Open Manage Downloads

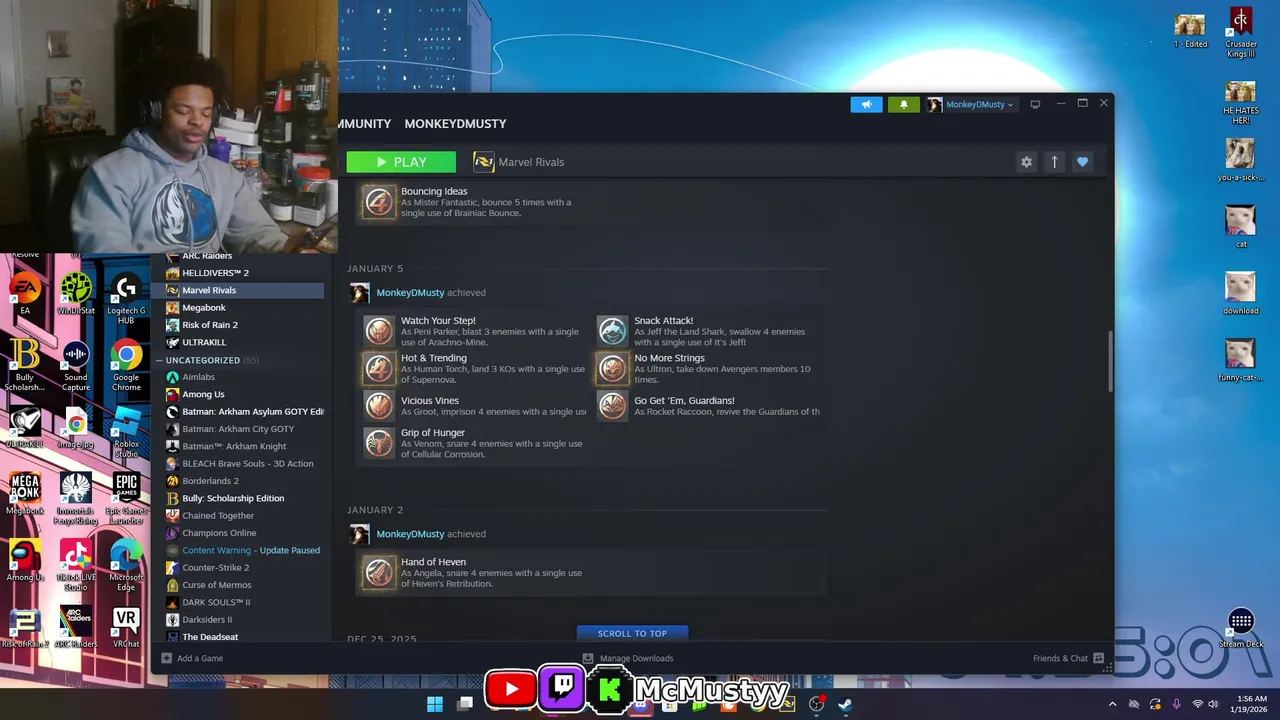[x=628, y=658]
